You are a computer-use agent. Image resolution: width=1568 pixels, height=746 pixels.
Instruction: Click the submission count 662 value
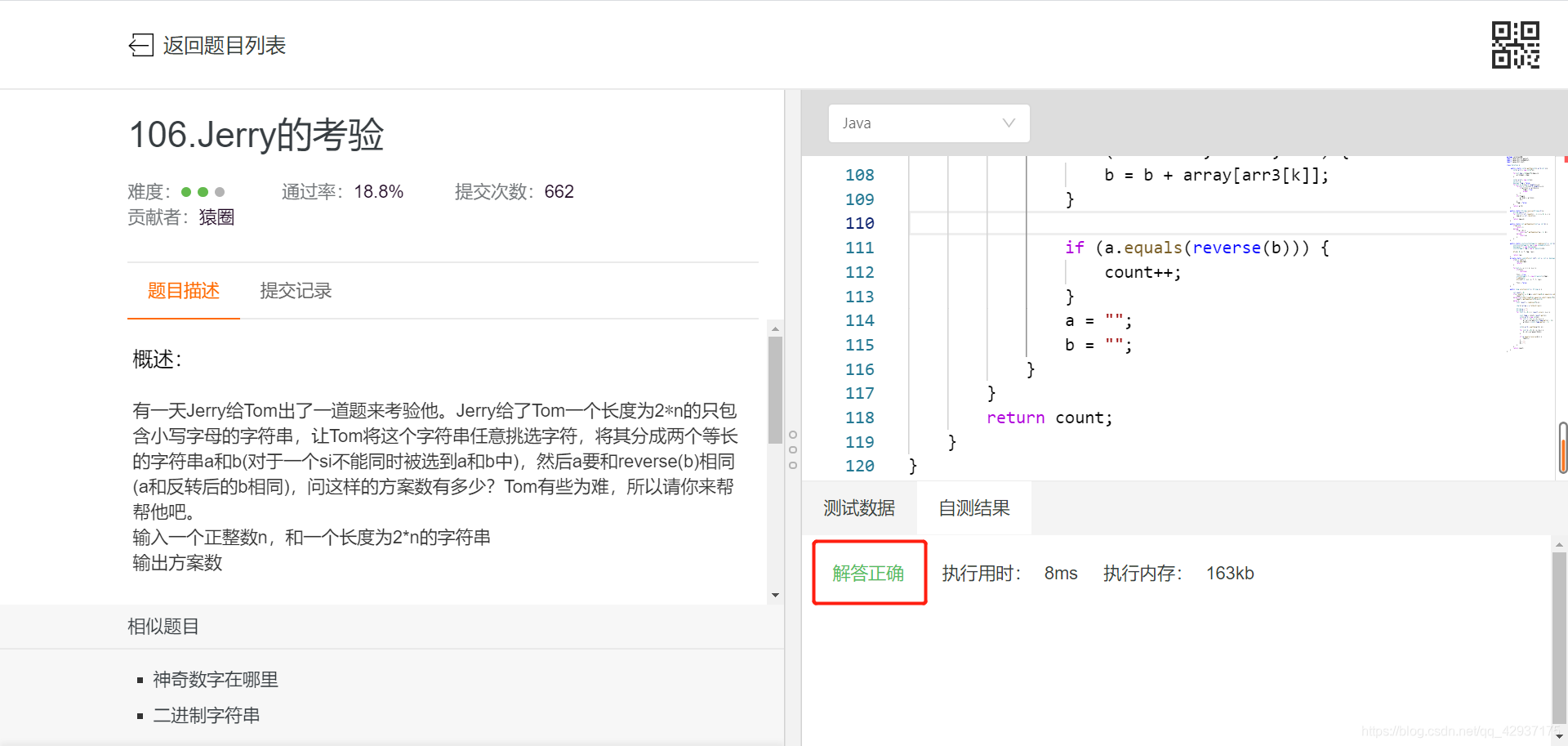pyautogui.click(x=559, y=192)
